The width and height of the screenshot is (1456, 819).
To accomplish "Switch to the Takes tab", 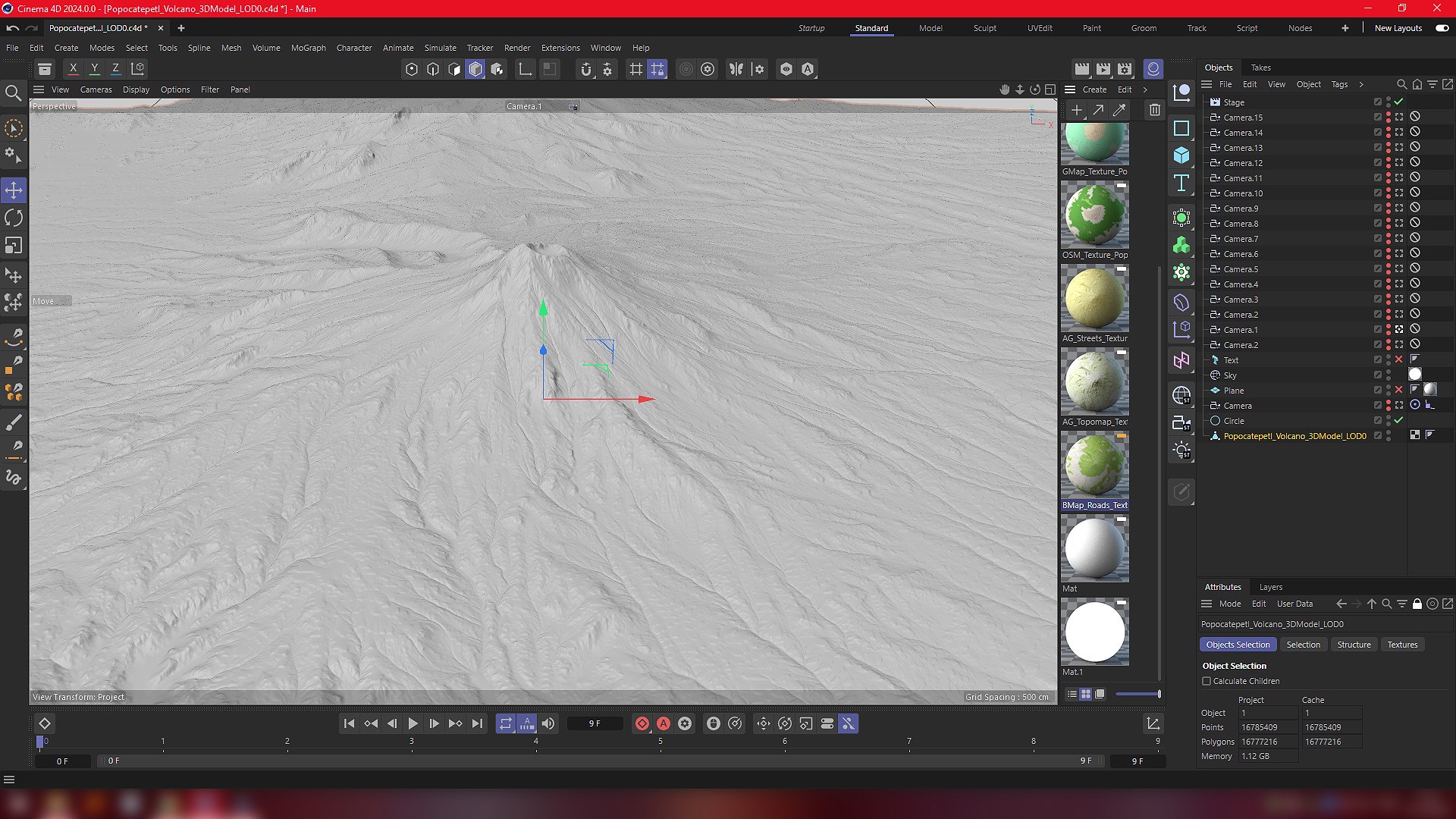I will (x=1260, y=67).
